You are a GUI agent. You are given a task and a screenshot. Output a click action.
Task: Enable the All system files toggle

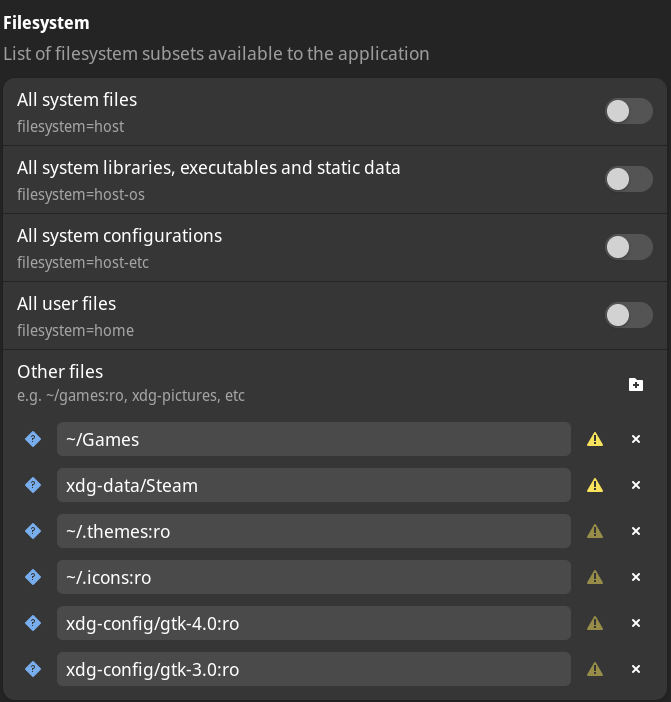point(629,111)
